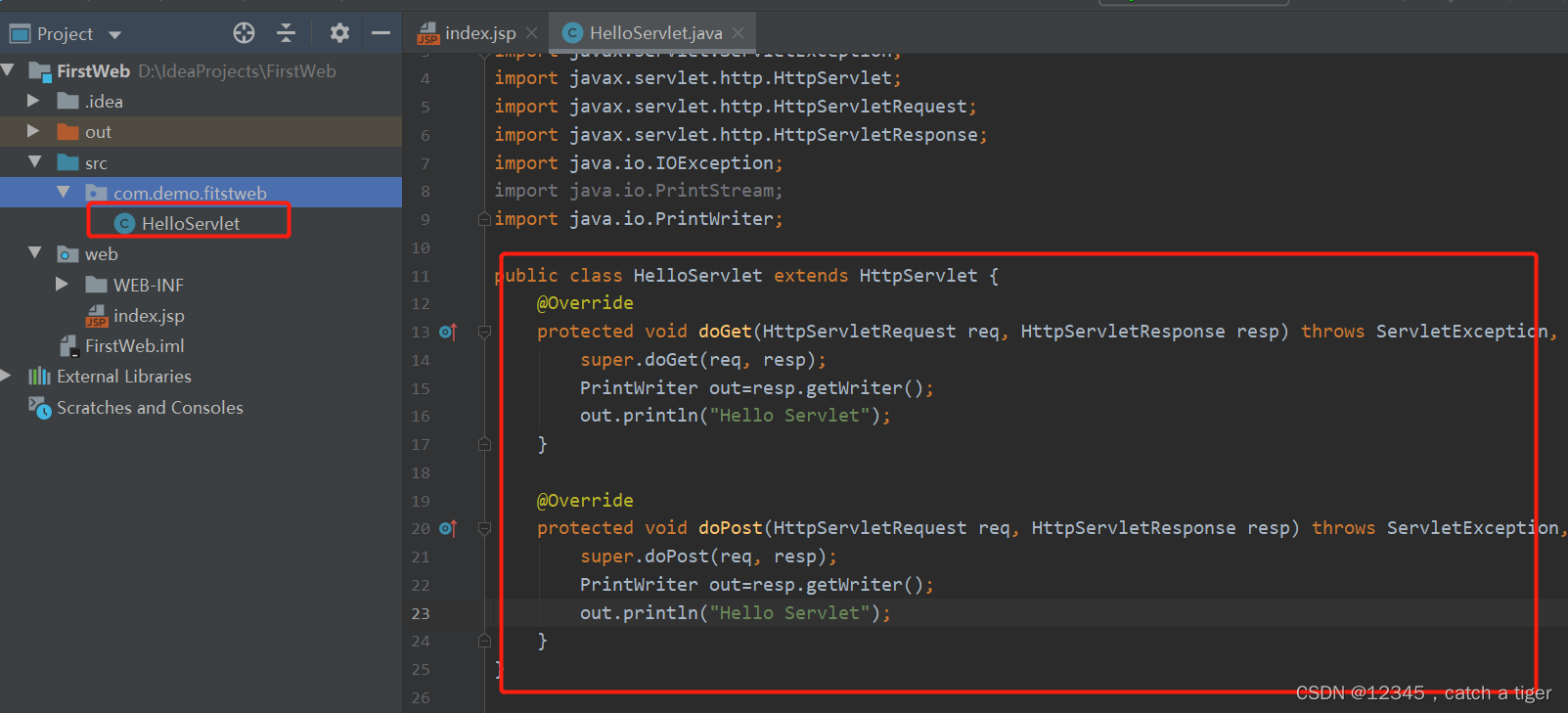
Task: Select the out folder
Action: 98,132
